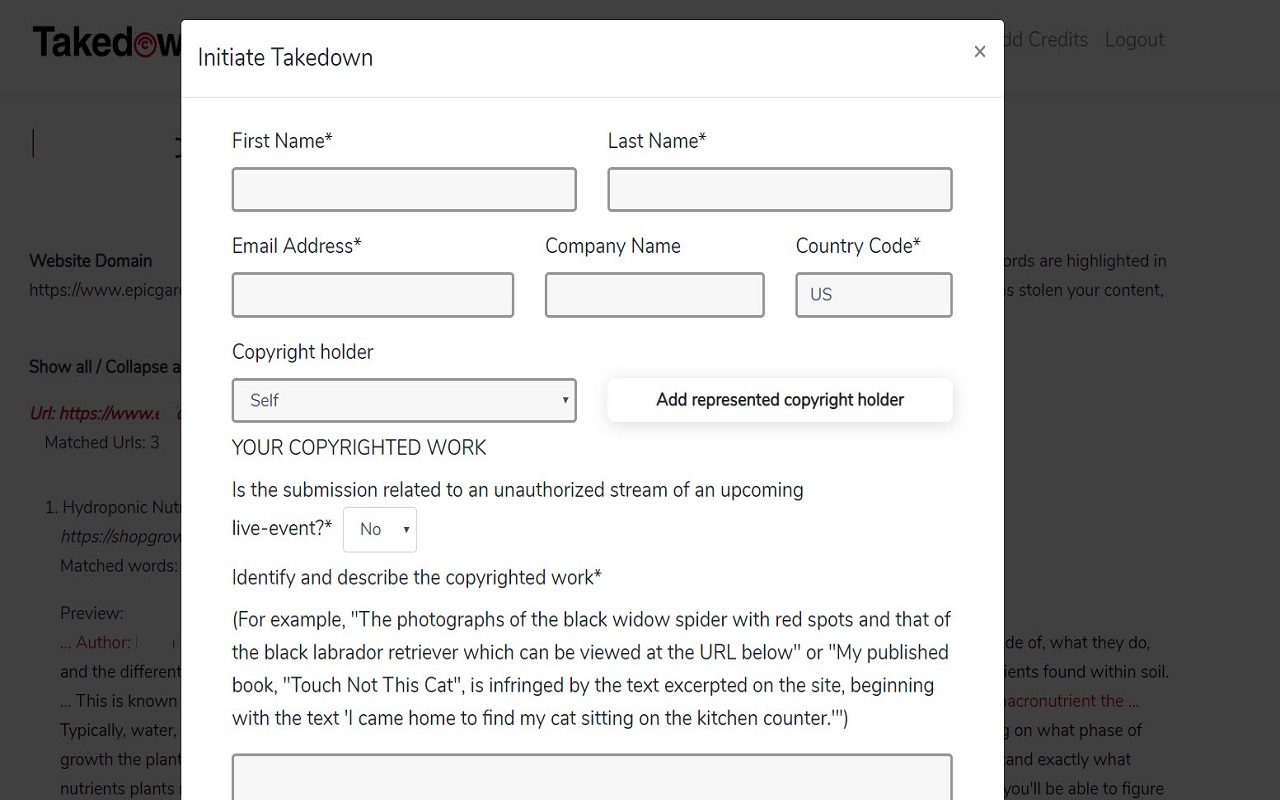This screenshot has height=800, width=1280.
Task: Click the highlighted Author text in preview
Action: [102, 642]
